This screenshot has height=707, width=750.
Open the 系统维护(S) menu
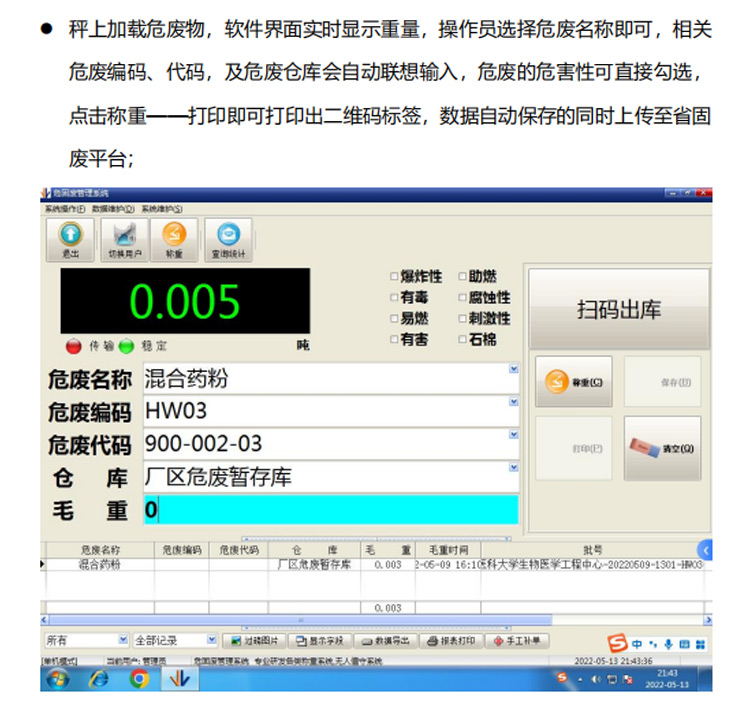(x=162, y=209)
